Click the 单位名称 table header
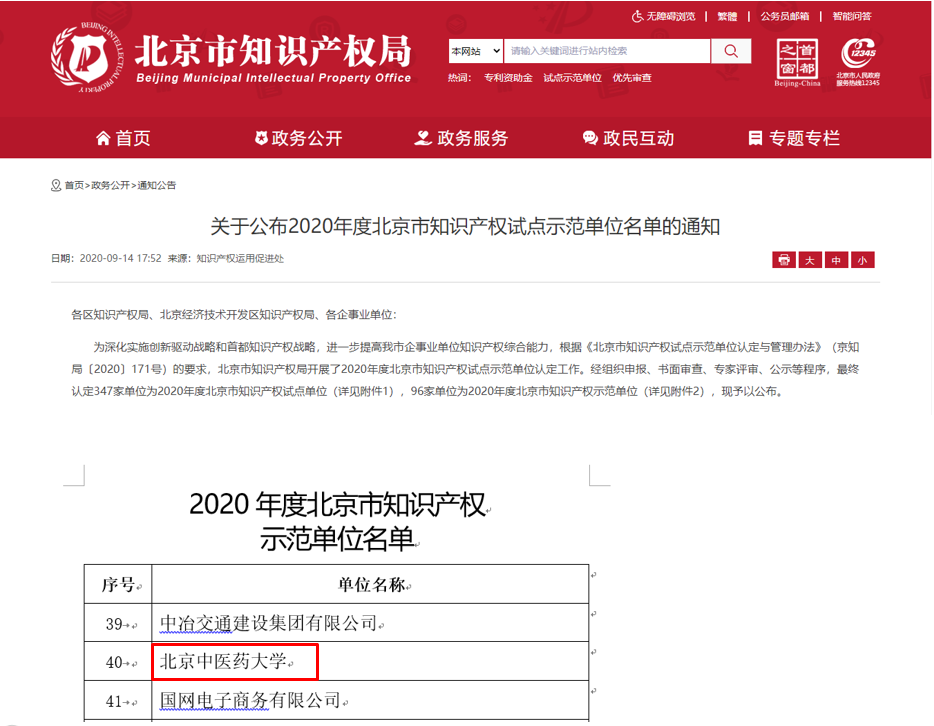The image size is (934, 726). pos(370,584)
